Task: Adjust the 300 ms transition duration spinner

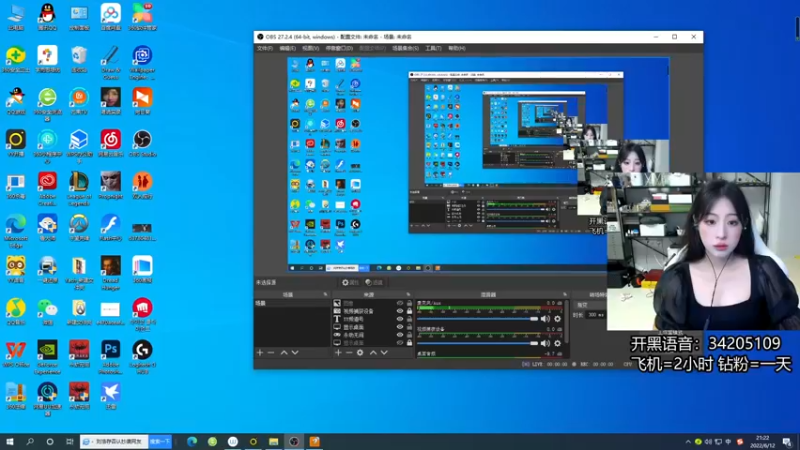Action: pyautogui.click(x=595, y=315)
